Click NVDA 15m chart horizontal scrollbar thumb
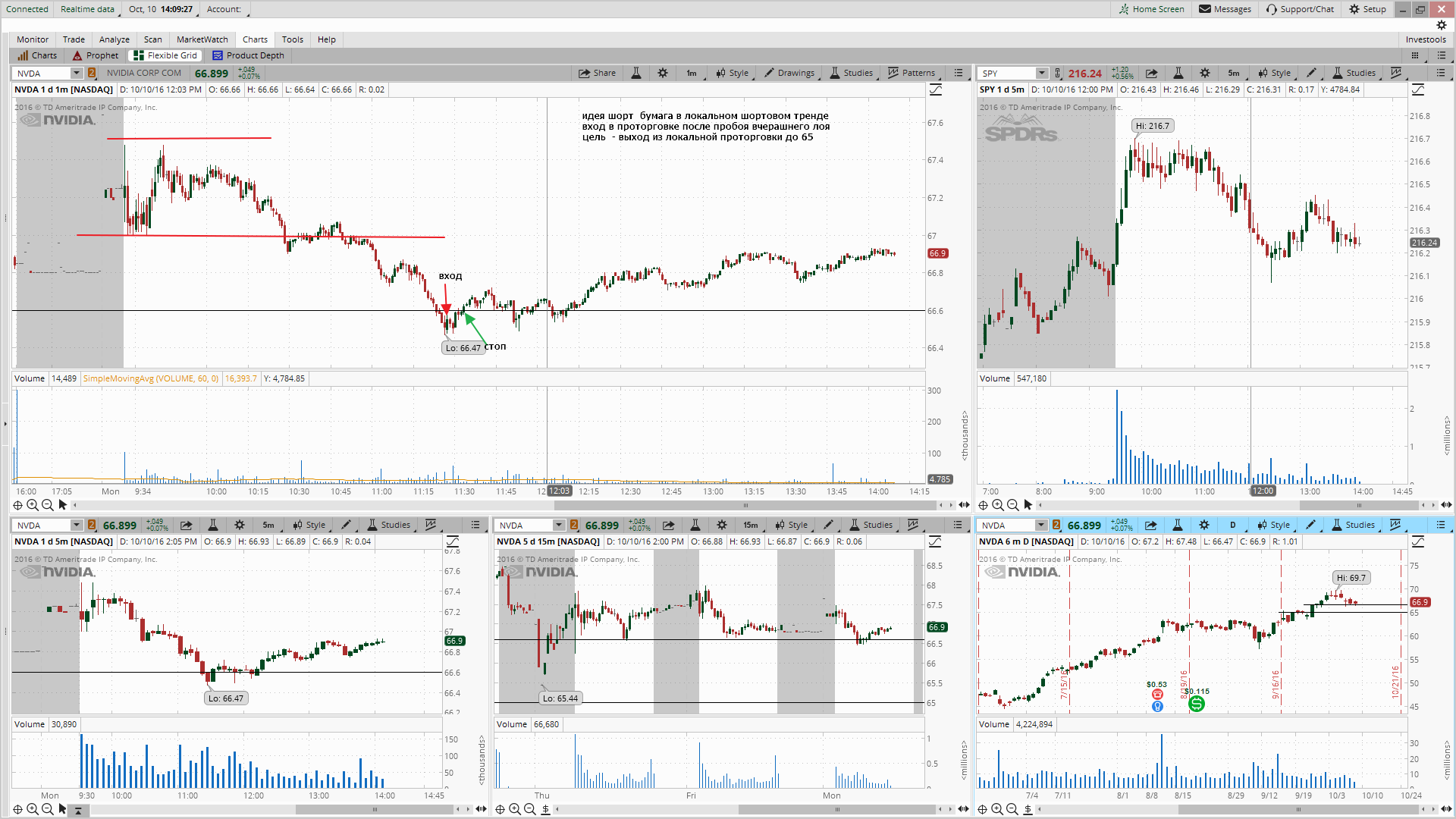 coord(837,809)
